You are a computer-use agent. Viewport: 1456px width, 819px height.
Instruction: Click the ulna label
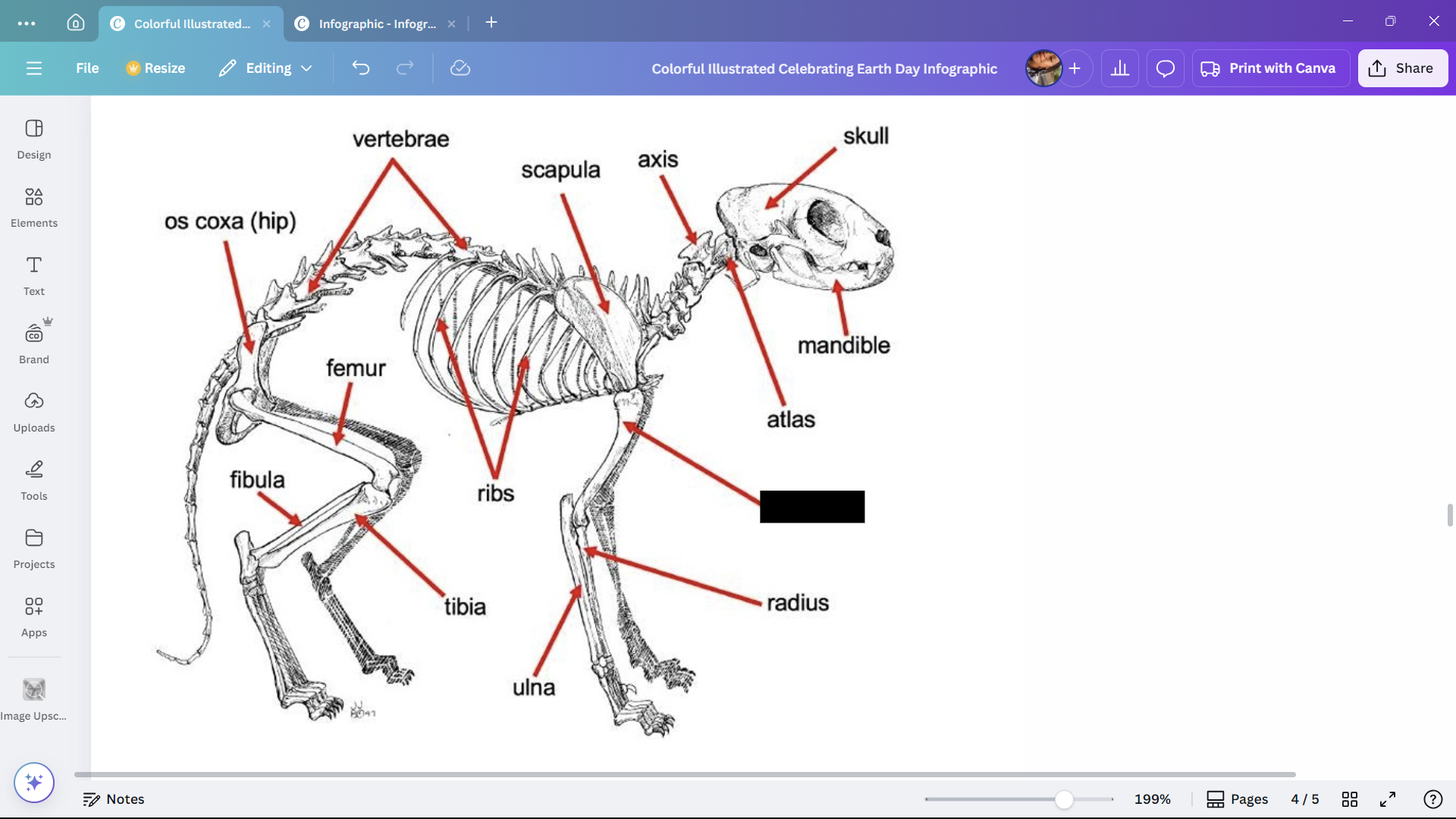(x=534, y=687)
